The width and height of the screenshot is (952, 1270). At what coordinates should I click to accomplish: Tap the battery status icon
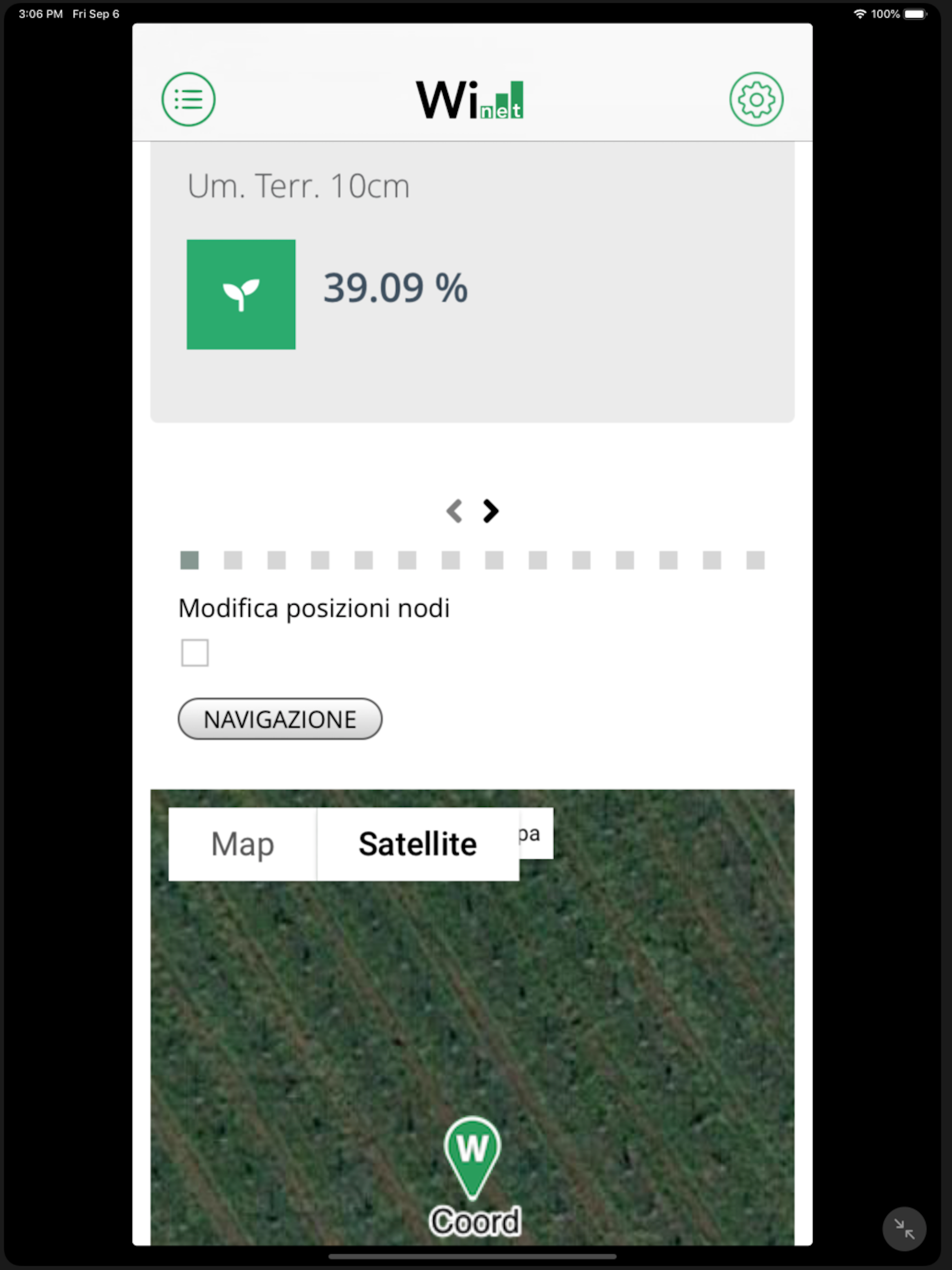click(915, 14)
